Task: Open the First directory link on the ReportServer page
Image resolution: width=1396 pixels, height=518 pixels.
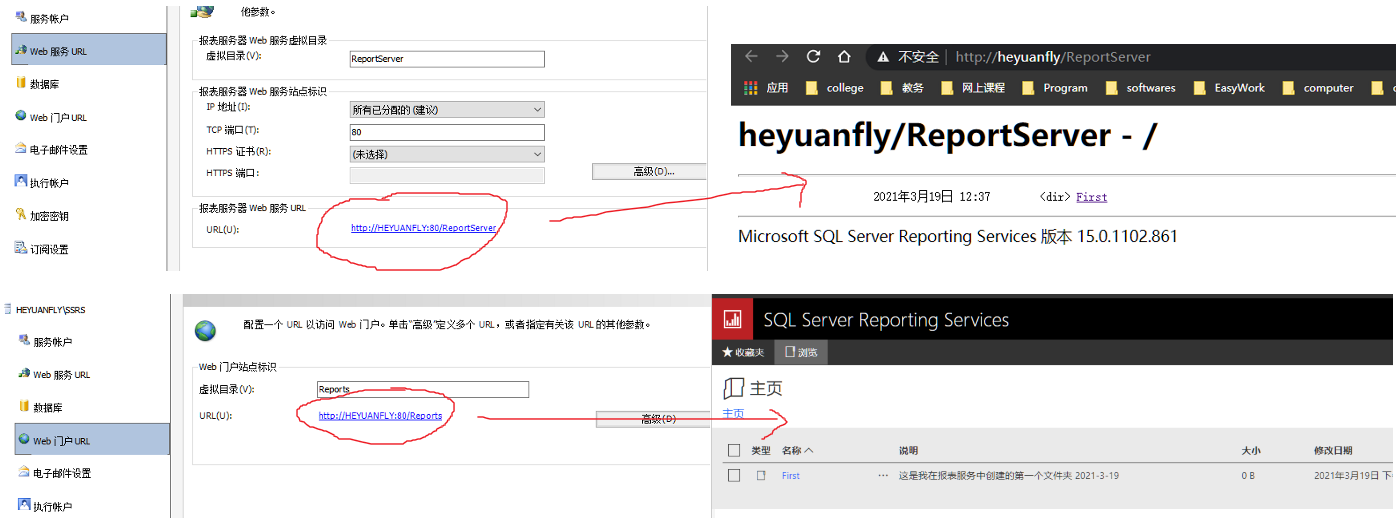Action: 1091,197
